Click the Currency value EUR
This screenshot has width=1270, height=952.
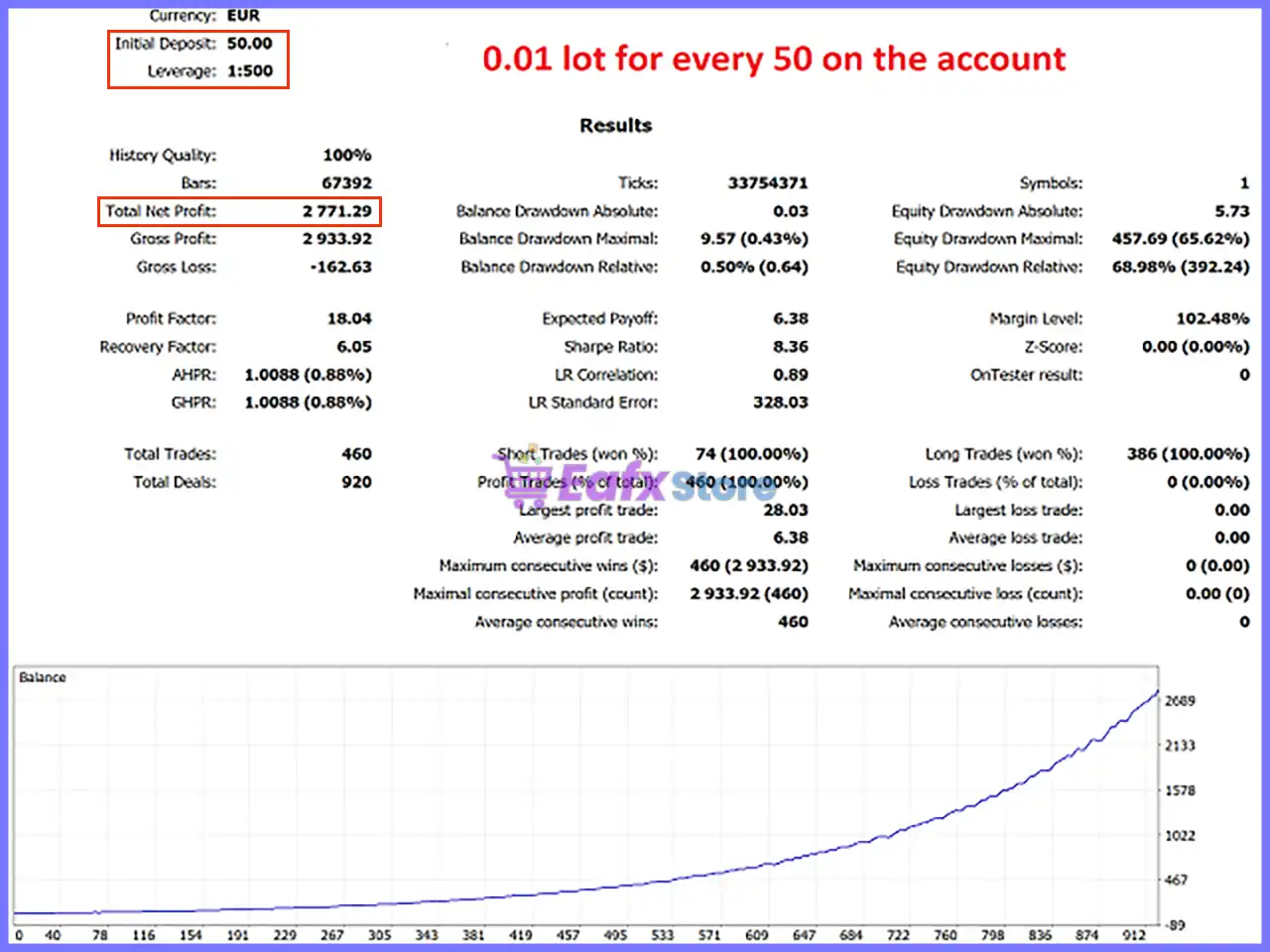pos(243,16)
